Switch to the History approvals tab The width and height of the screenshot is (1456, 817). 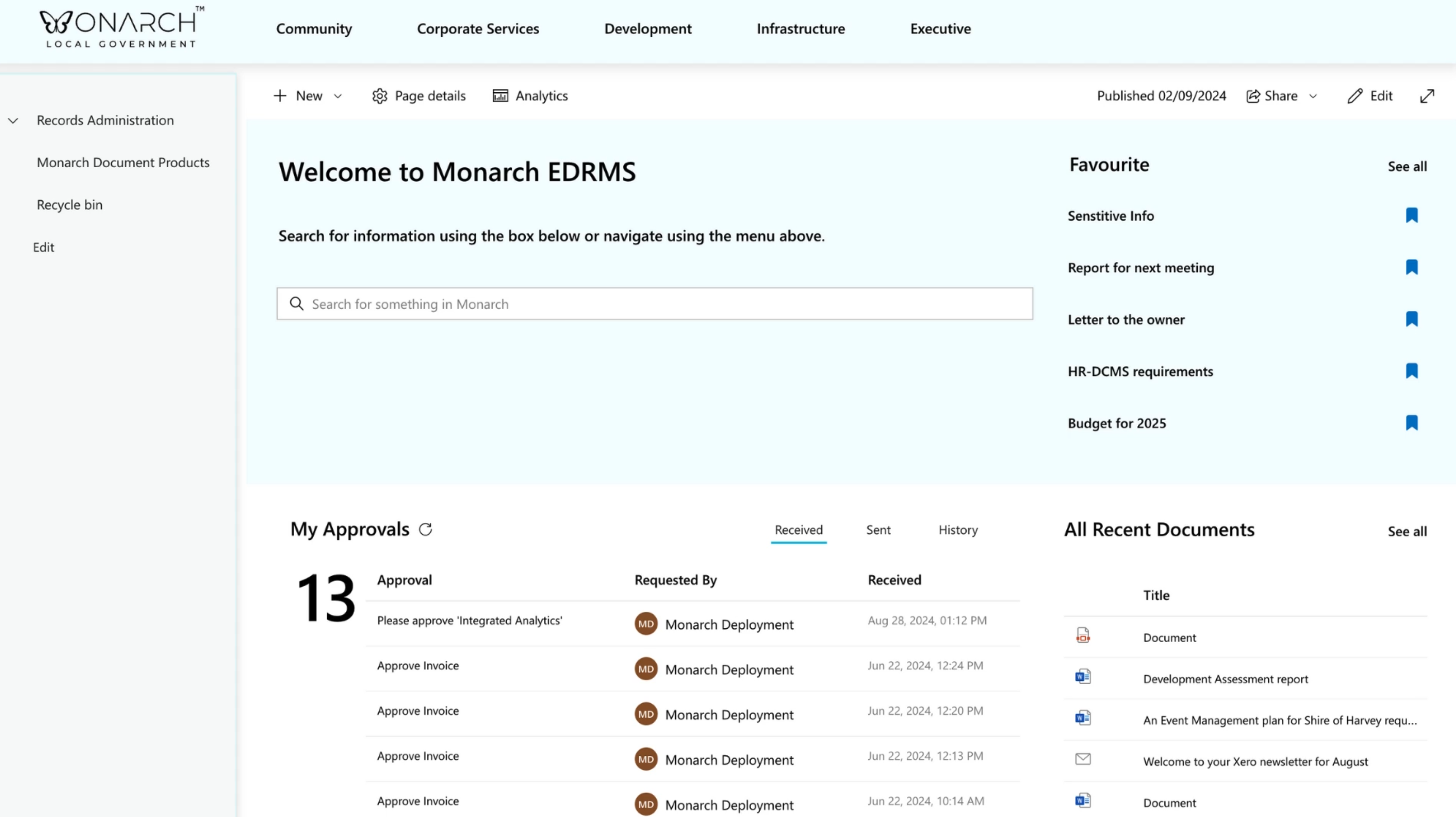pos(957,530)
